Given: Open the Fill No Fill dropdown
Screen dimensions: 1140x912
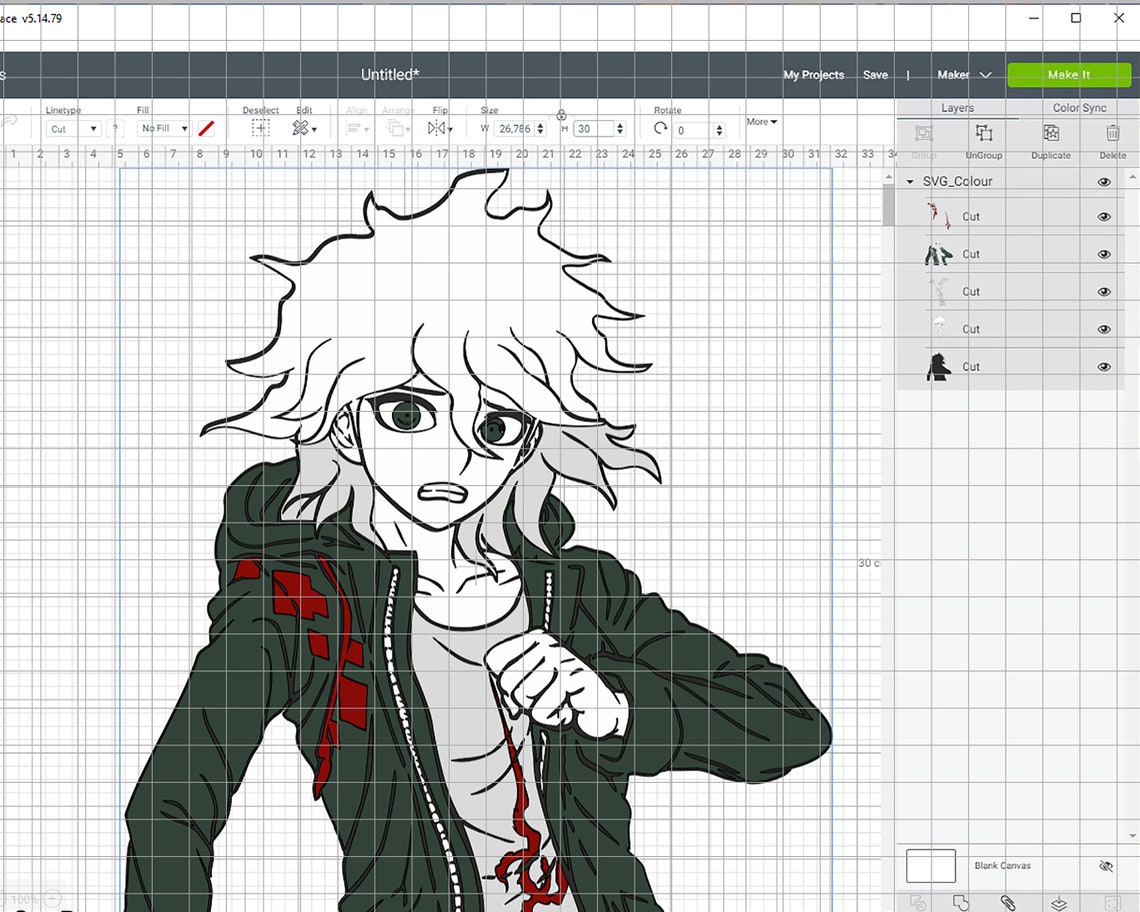Looking at the screenshot, I should 164,129.
